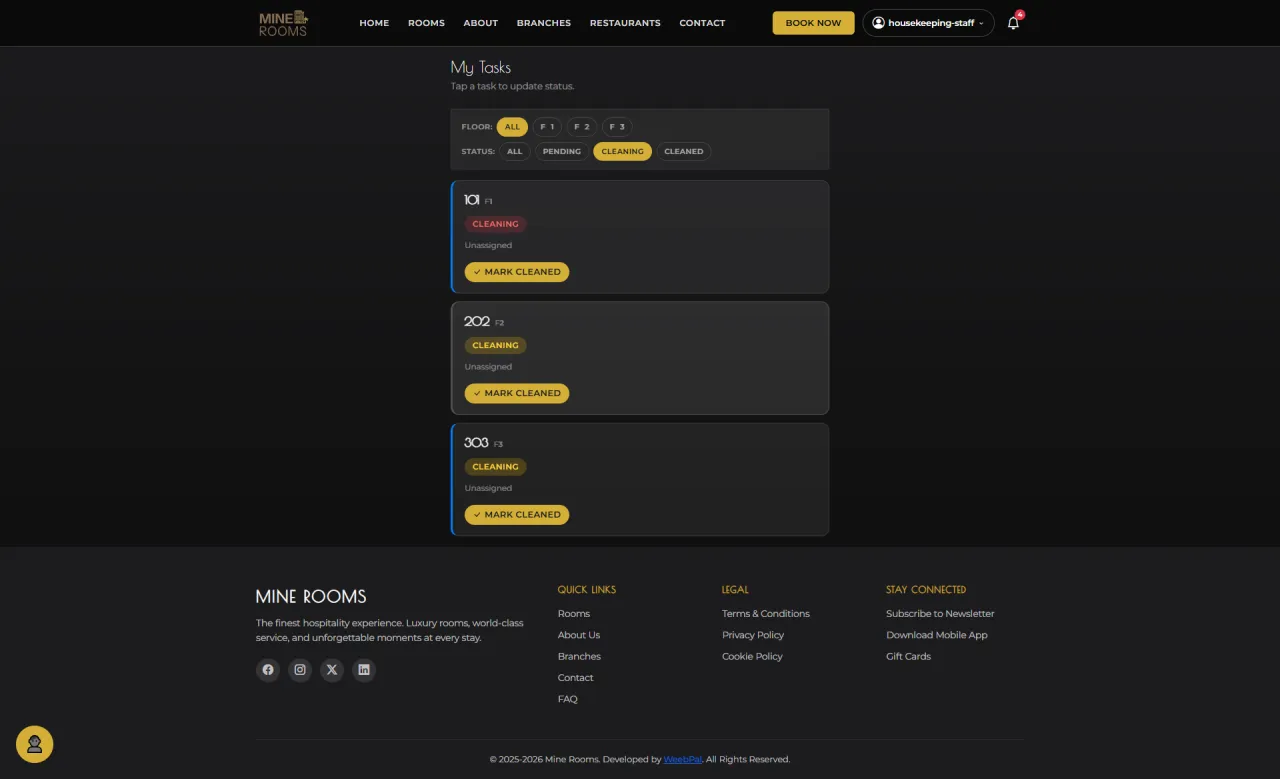
Task: Select the Cleaned status filter
Action: click(x=684, y=152)
